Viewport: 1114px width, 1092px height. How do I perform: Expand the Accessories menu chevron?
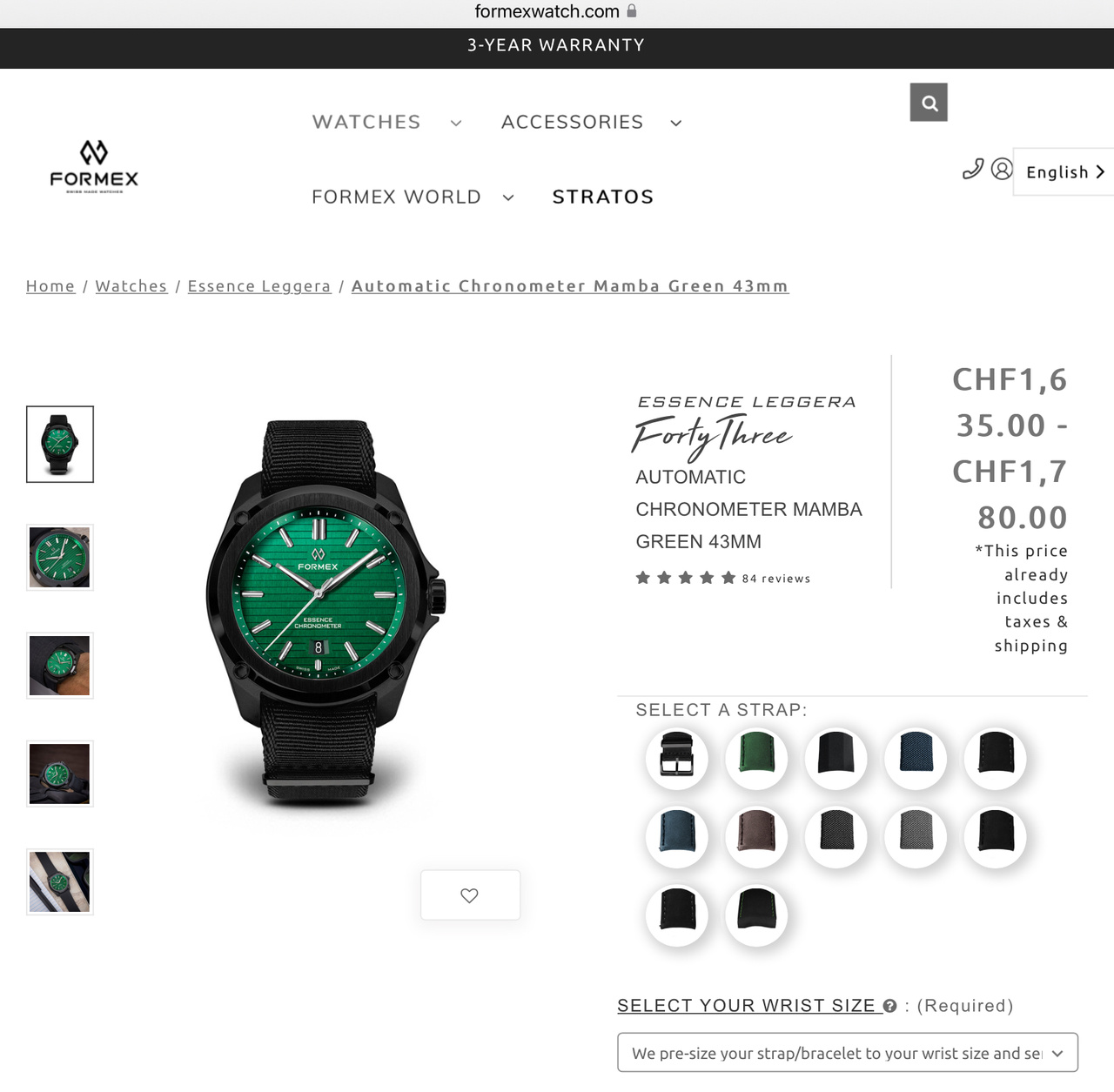676,124
